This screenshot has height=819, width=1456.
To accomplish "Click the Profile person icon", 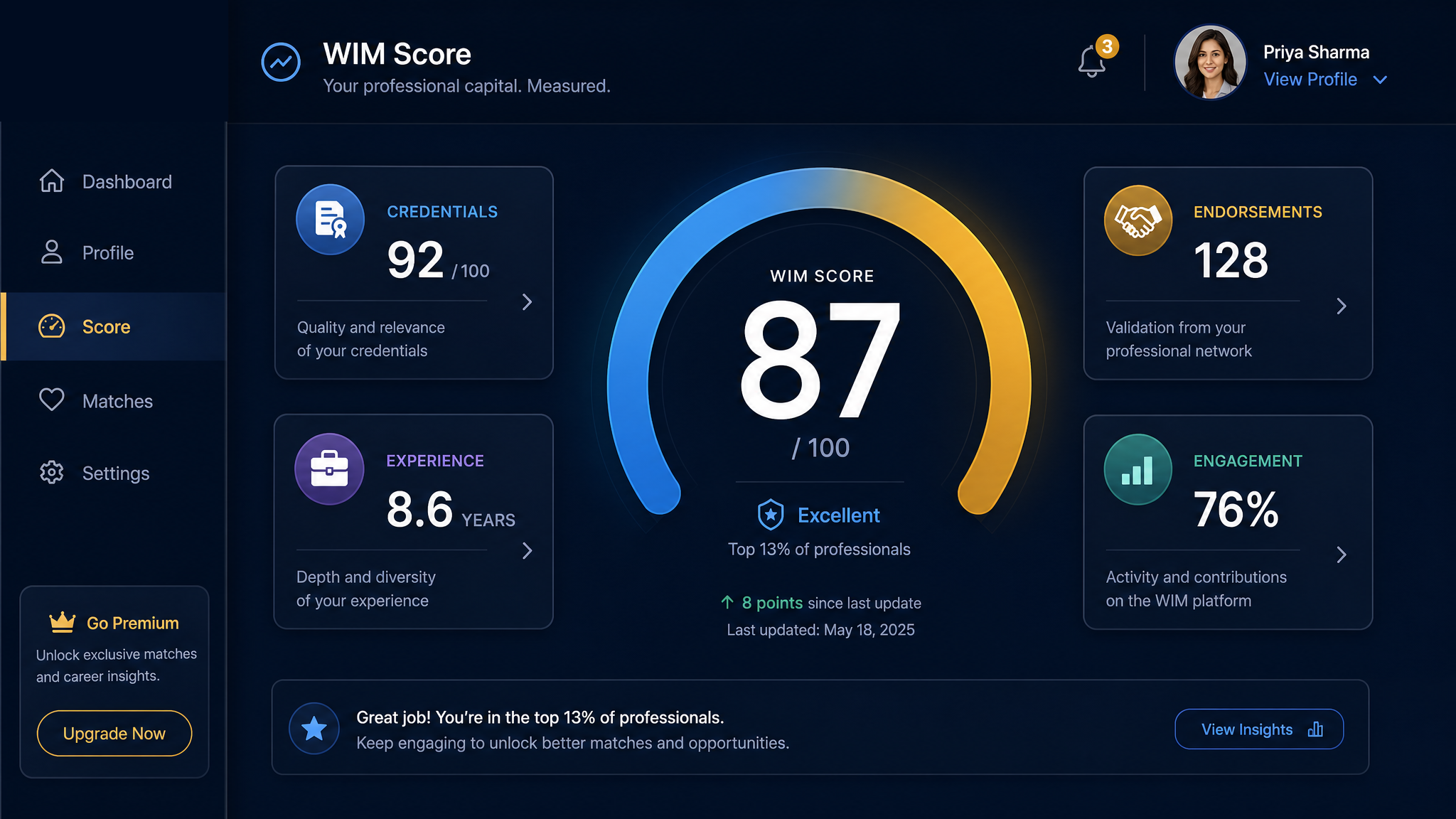I will pos(51,252).
